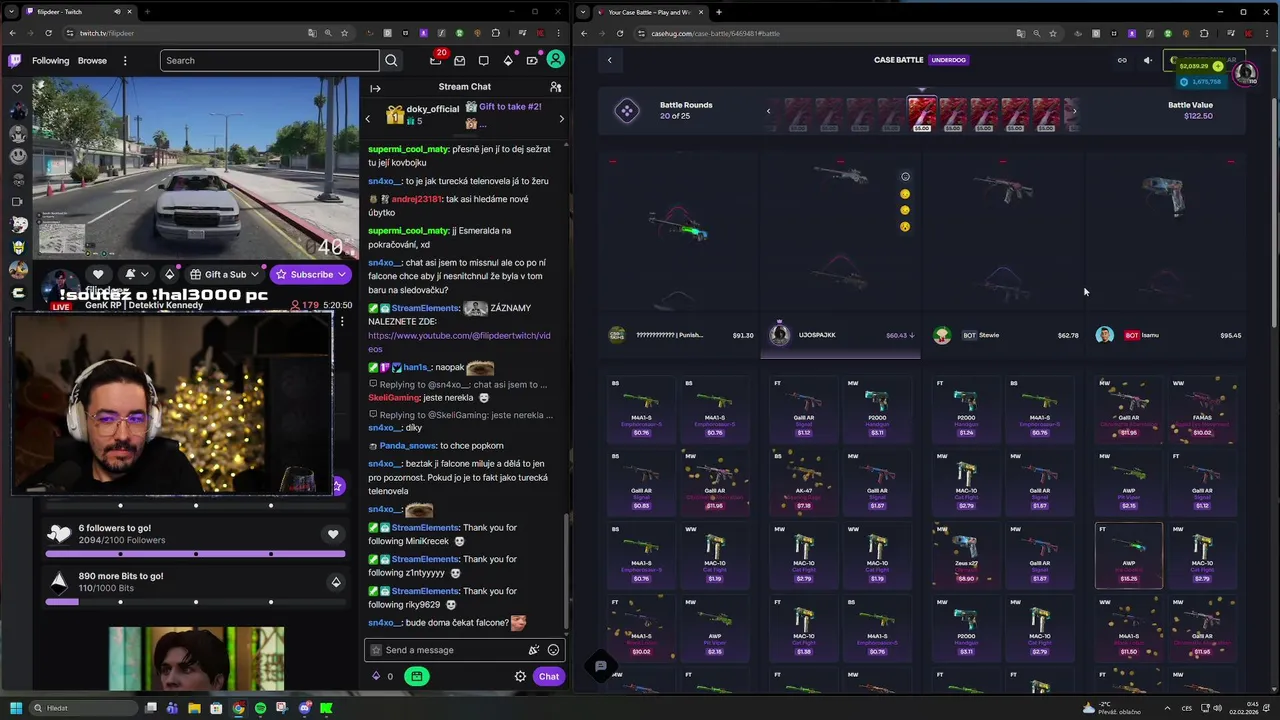Bookmark the twitch.tv page star icon
The height and width of the screenshot is (720, 1280).
click(345, 33)
